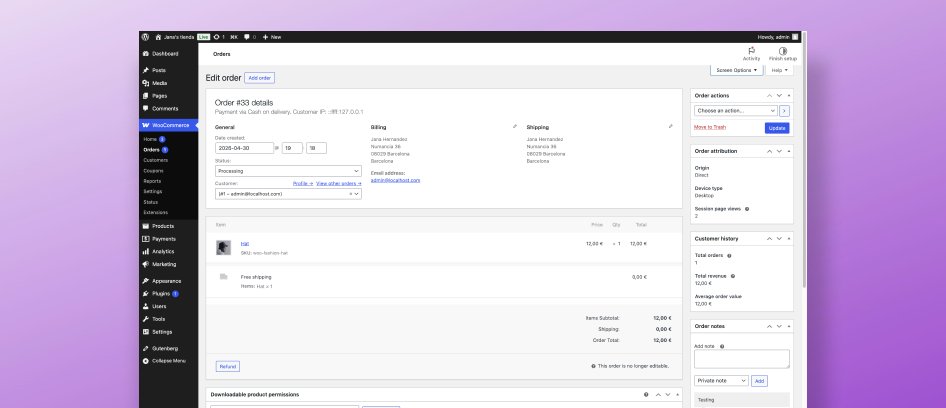The height and width of the screenshot is (408, 946).
Task: Click the blue Update button
Action: pos(777,128)
